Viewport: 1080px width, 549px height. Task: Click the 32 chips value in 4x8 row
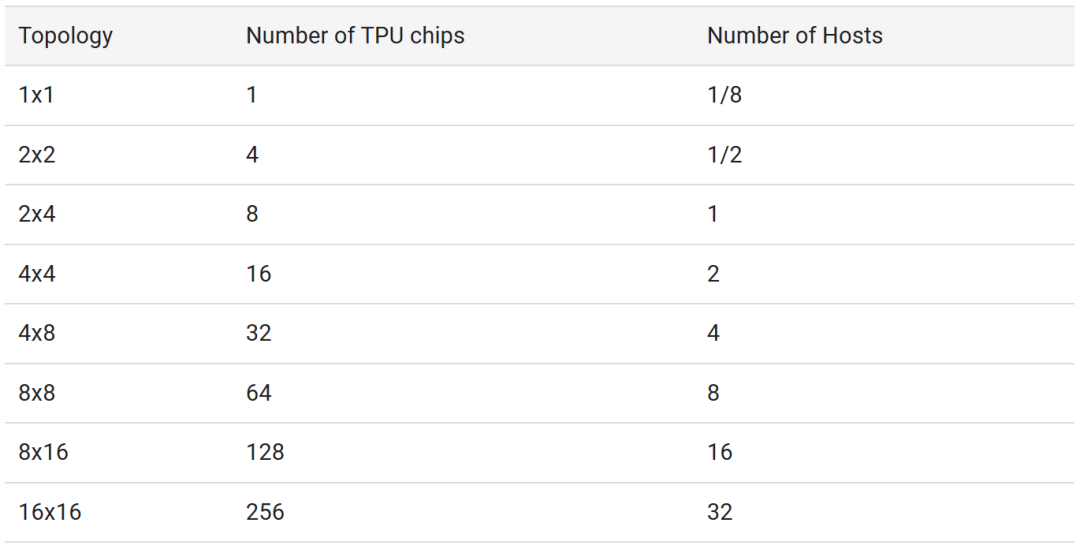258,333
